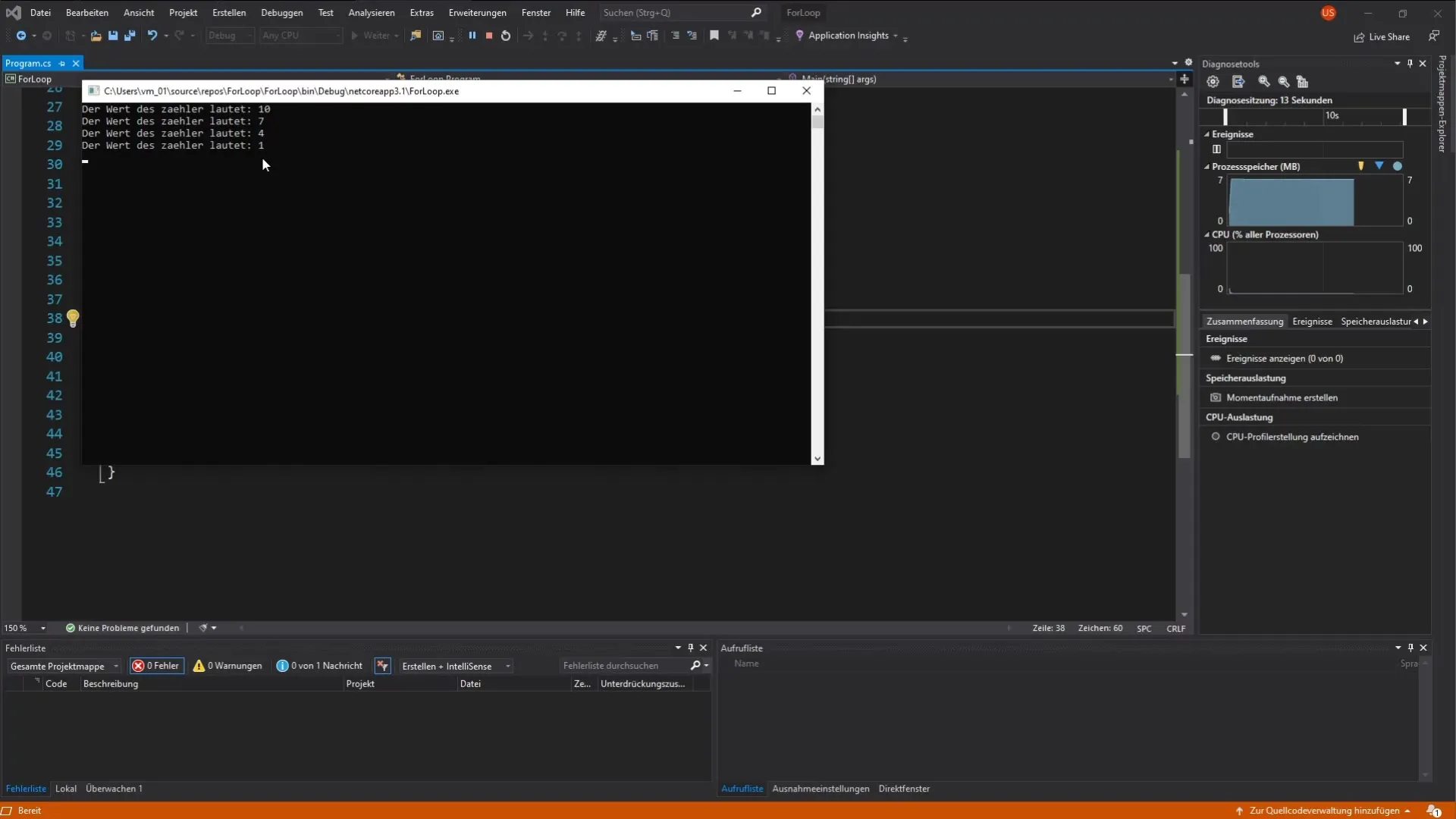Click the events pause-break track icon under Ereignisse
1456x819 pixels.
(1217, 149)
